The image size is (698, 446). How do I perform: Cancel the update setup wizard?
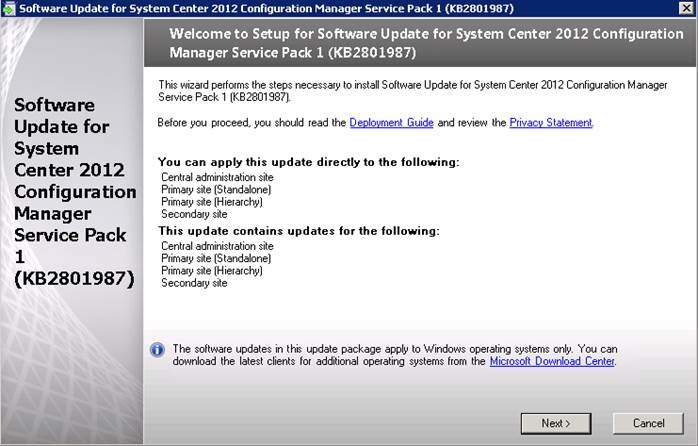[648, 423]
